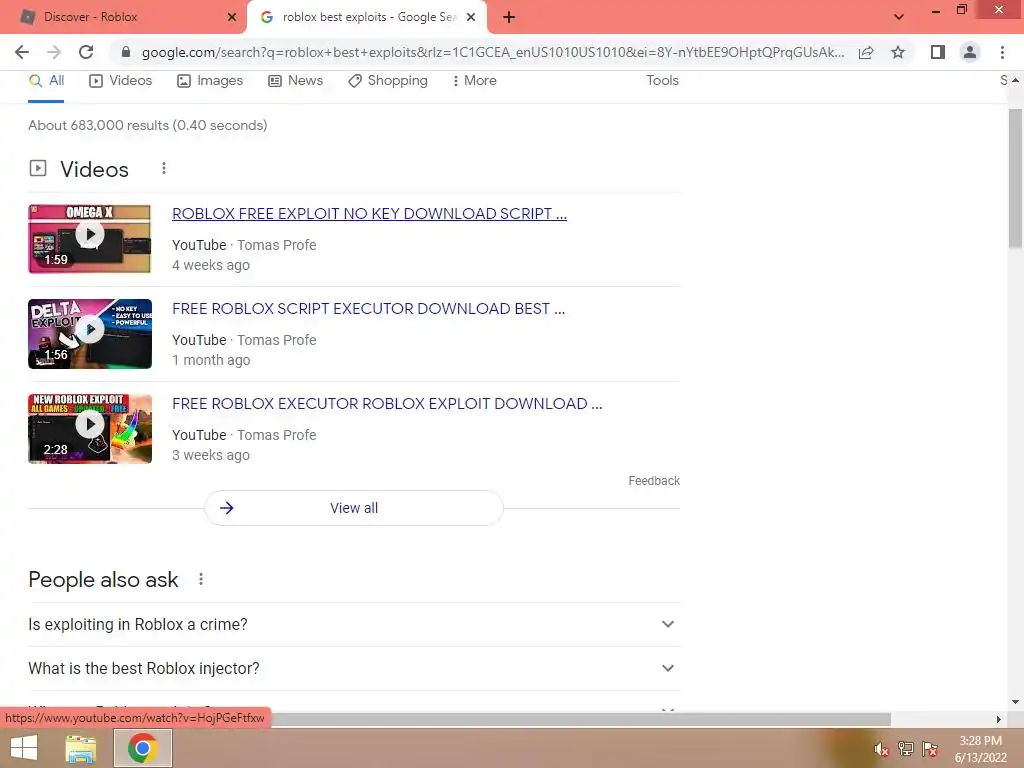Click the address bar URL
The width and height of the screenshot is (1024, 768).
[x=492, y=52]
